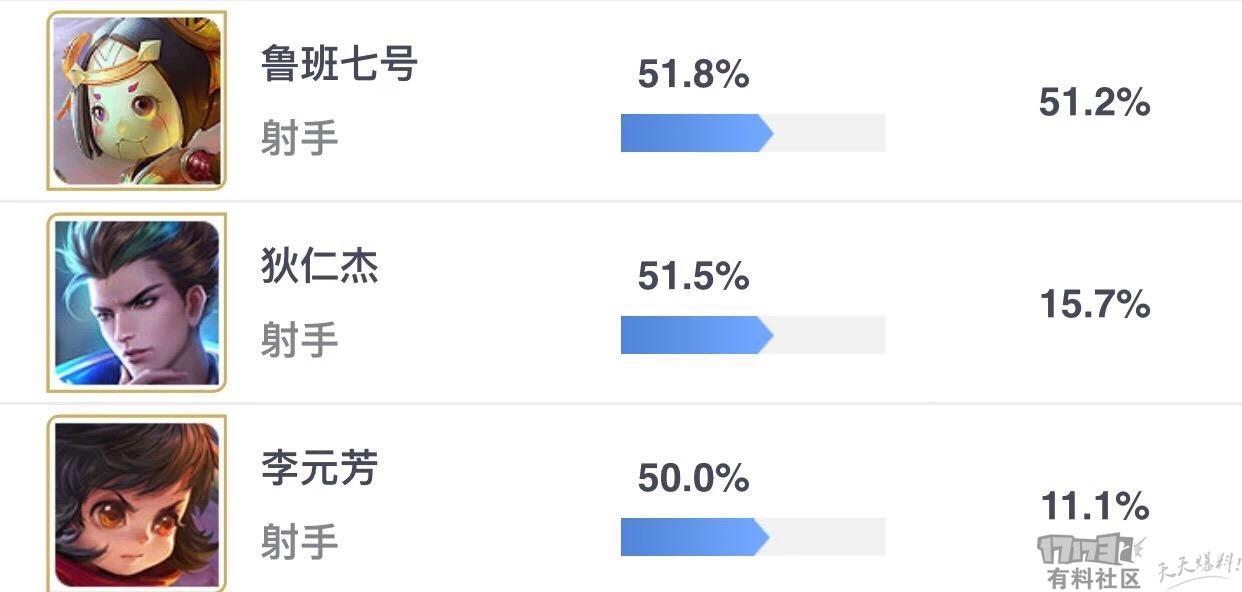Click the 51.2% pick rate value
Screen dimensions: 1242x592
(1094, 103)
